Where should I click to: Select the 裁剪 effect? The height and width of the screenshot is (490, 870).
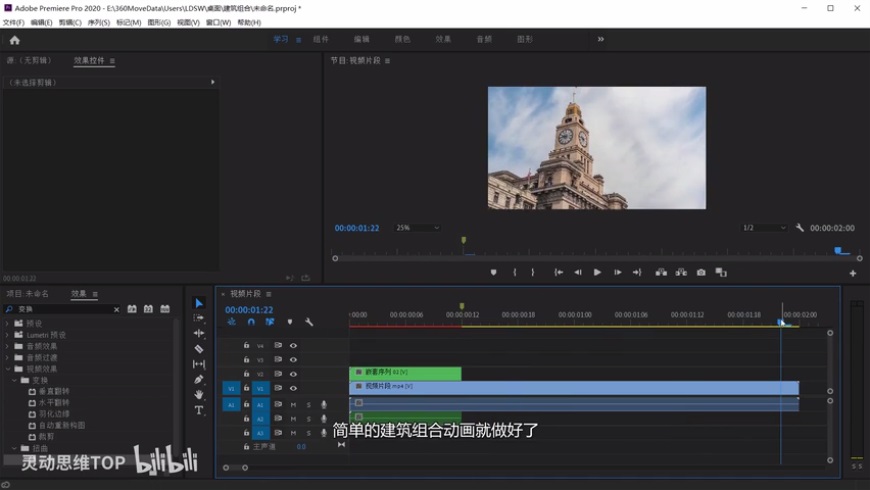pos(46,437)
